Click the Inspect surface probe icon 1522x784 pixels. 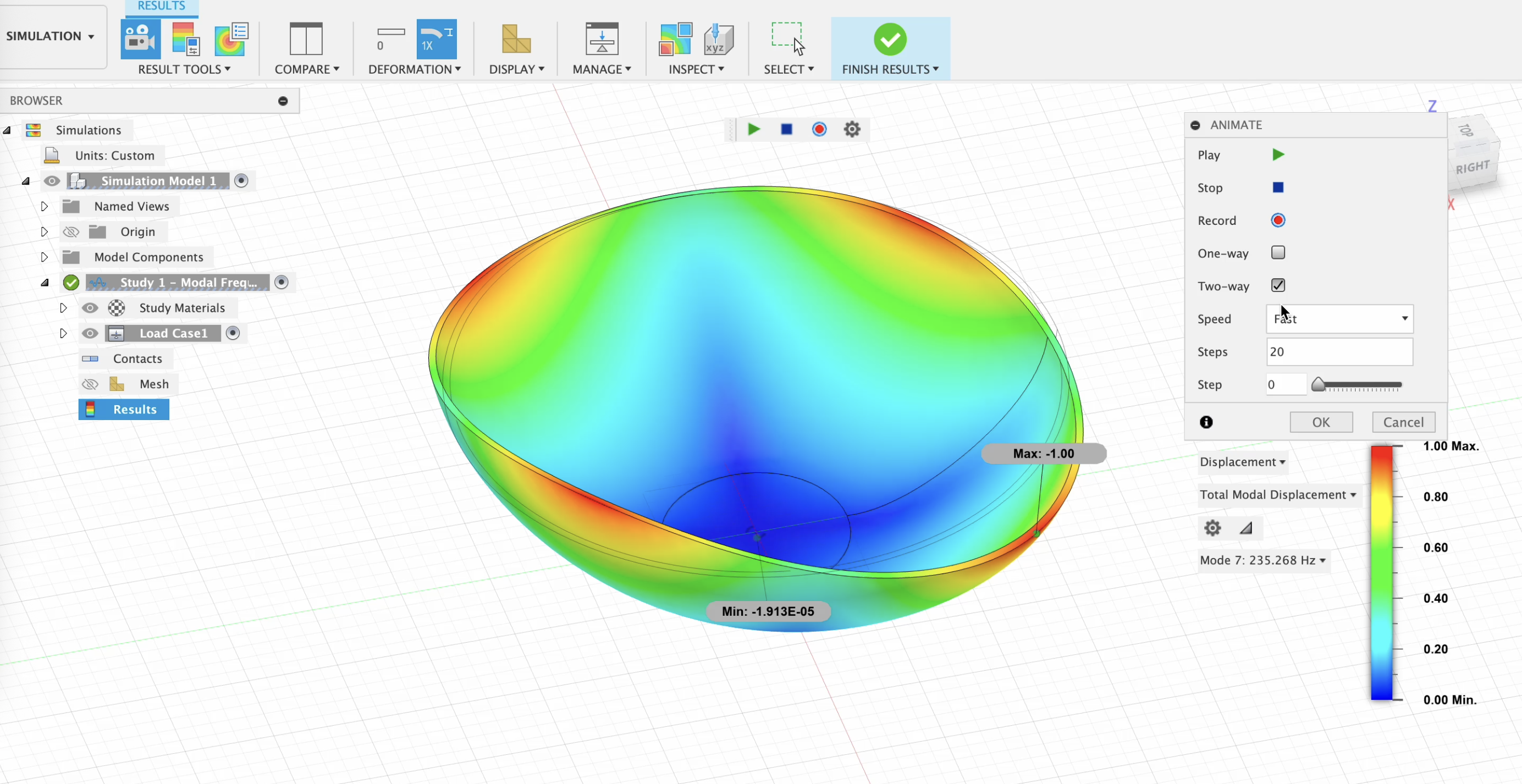(x=675, y=40)
